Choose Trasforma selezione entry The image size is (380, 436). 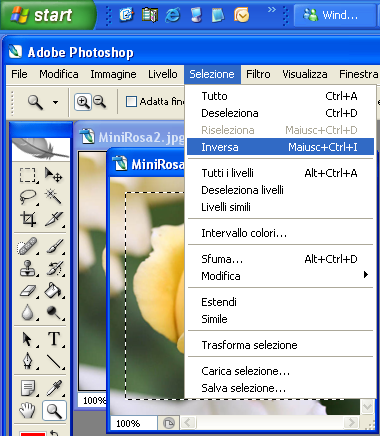(280, 345)
